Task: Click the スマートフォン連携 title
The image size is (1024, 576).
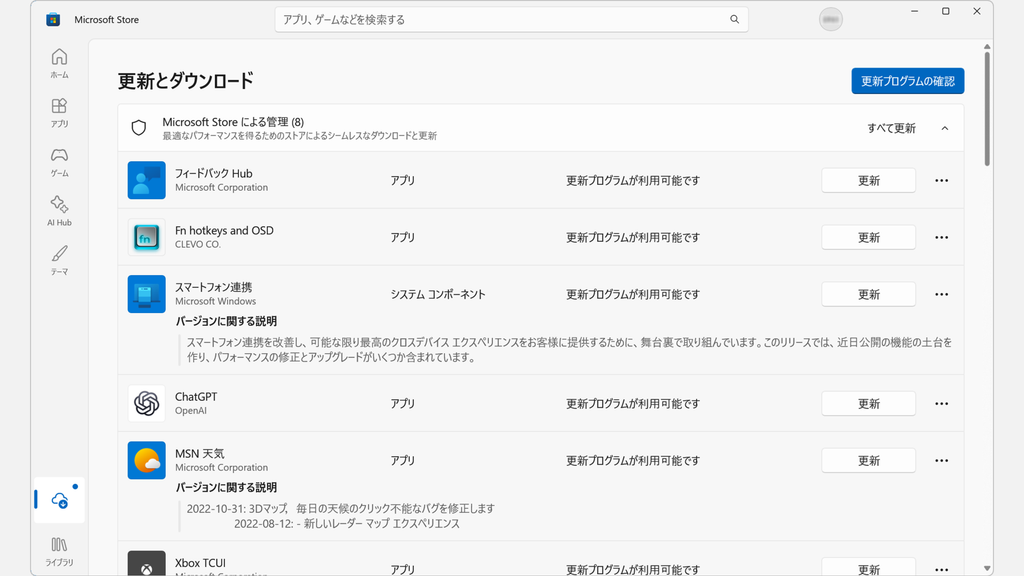Action: pyautogui.click(x=214, y=287)
